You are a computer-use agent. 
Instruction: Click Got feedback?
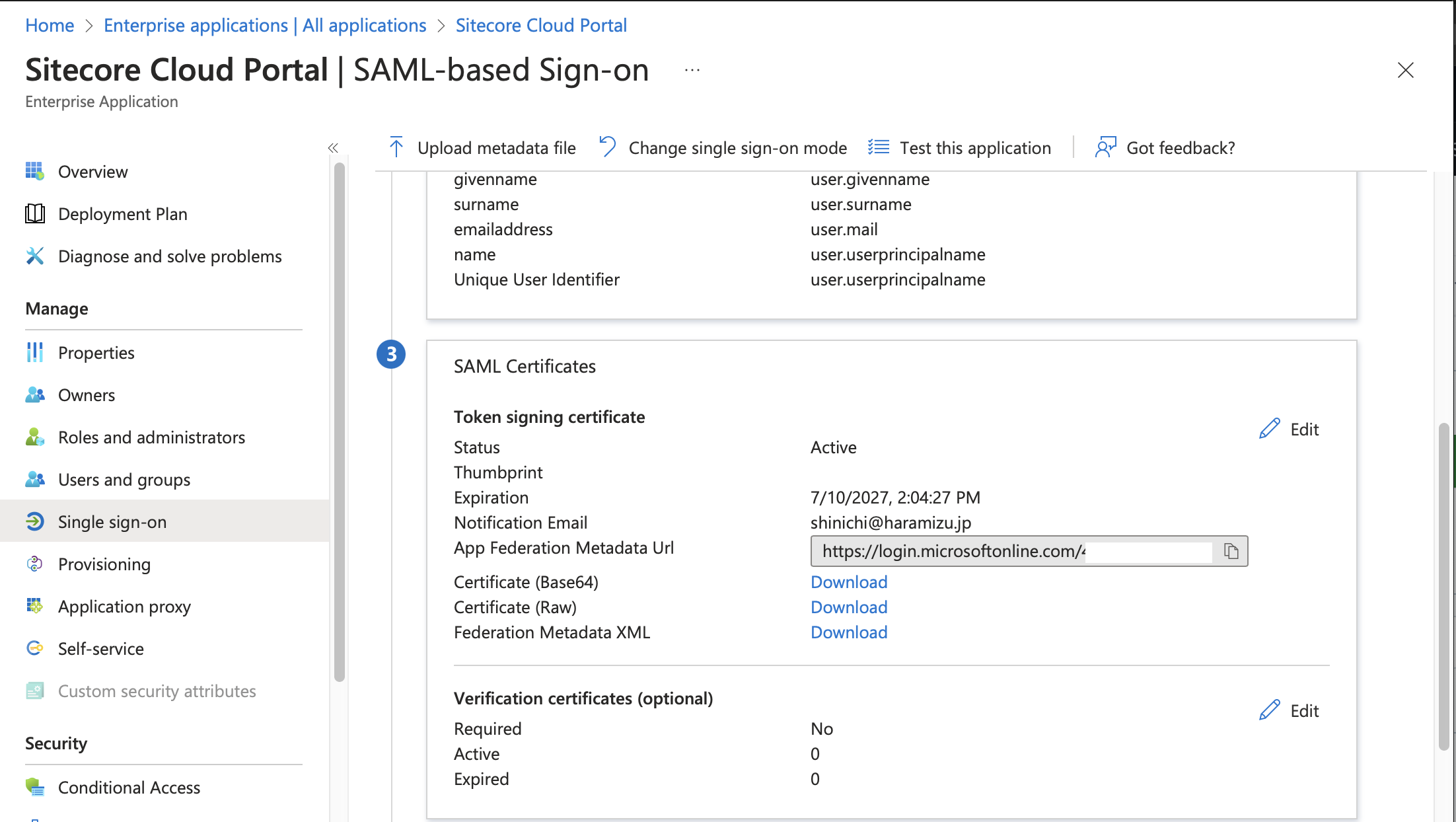pos(1165,148)
